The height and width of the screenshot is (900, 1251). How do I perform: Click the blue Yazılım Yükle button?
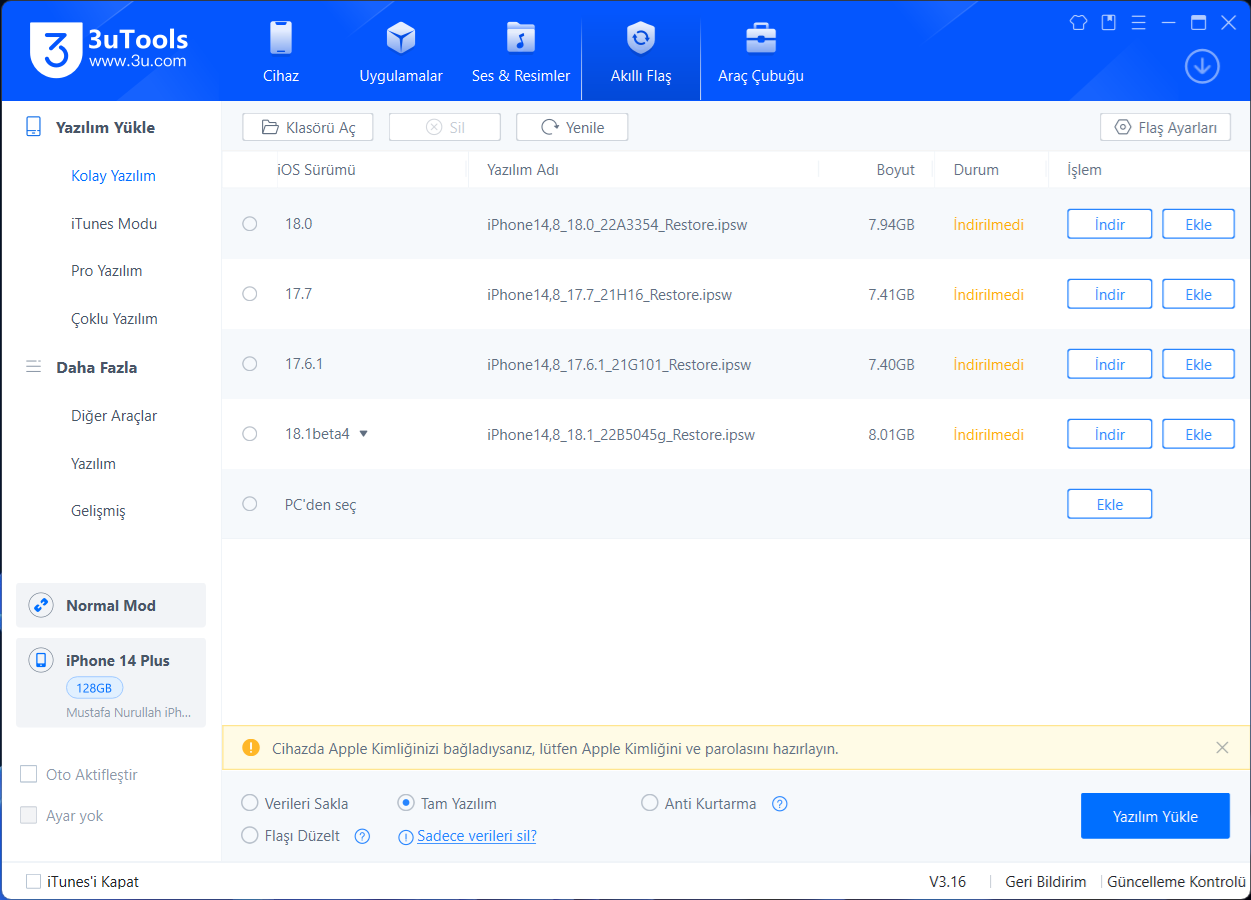1155,816
